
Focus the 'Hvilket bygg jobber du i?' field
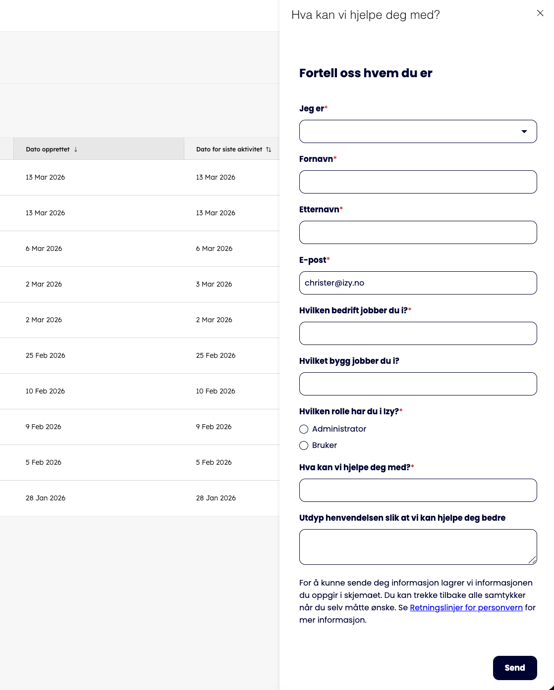[418, 384]
